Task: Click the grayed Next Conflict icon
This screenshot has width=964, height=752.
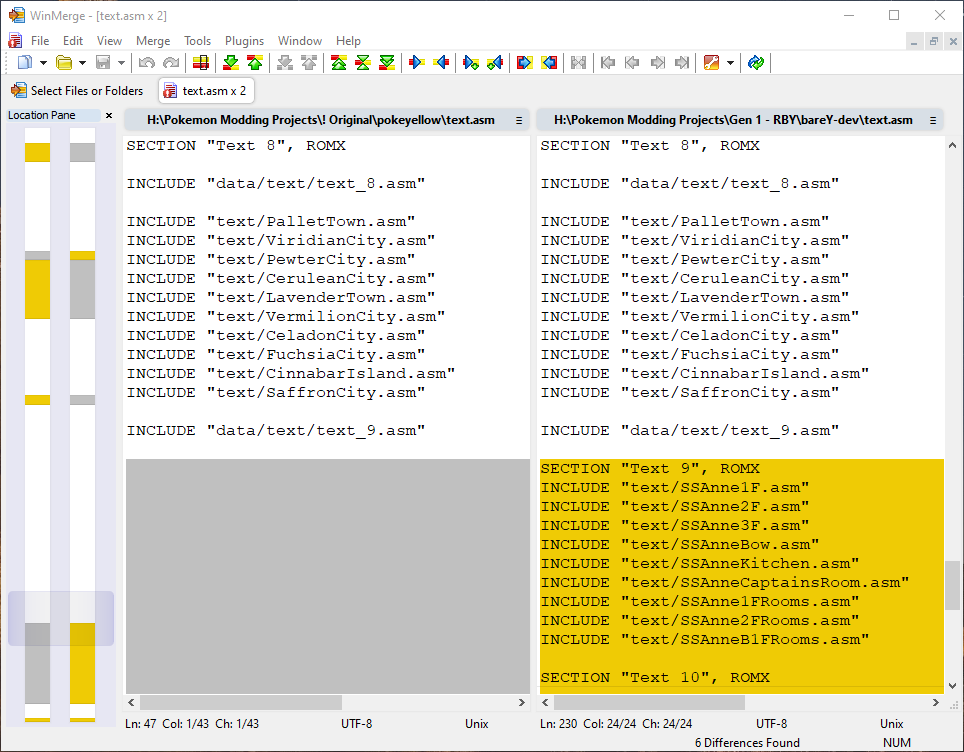Action: 285,63
